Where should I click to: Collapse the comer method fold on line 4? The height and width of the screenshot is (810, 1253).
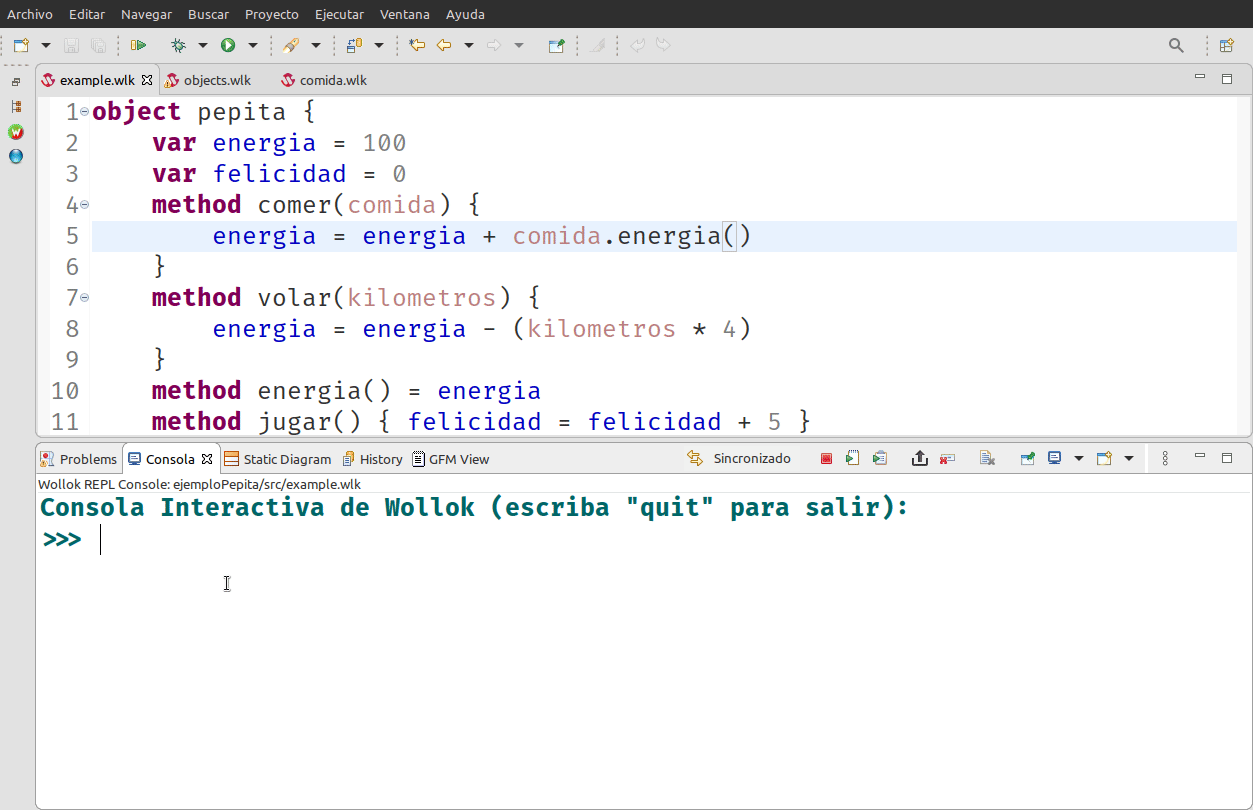(x=85, y=205)
